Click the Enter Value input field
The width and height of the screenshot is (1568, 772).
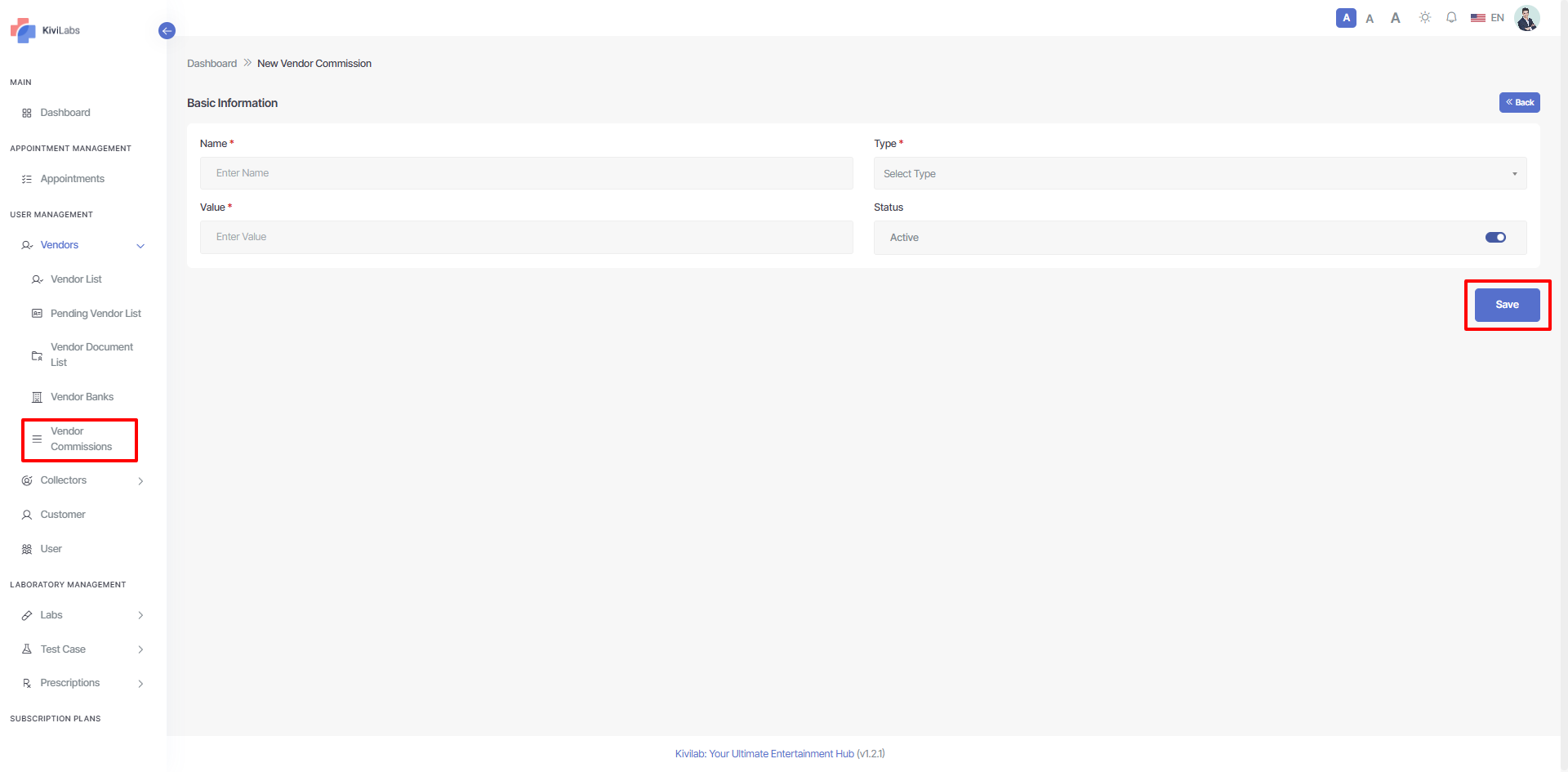526,237
